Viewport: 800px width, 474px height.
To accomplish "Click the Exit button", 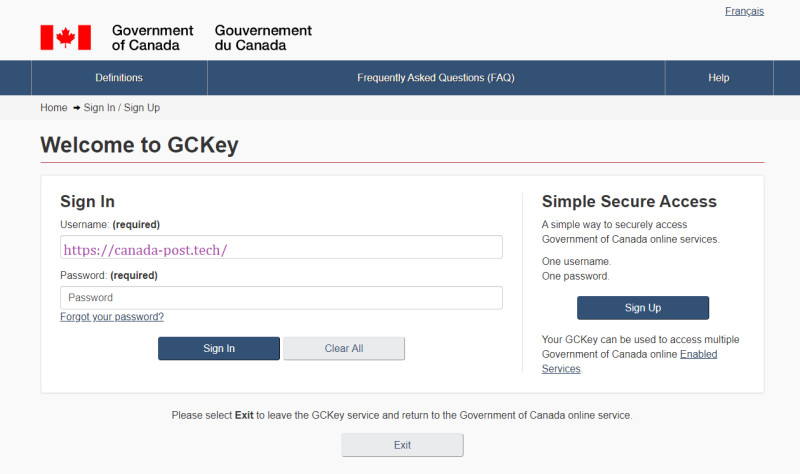I will 403,445.
